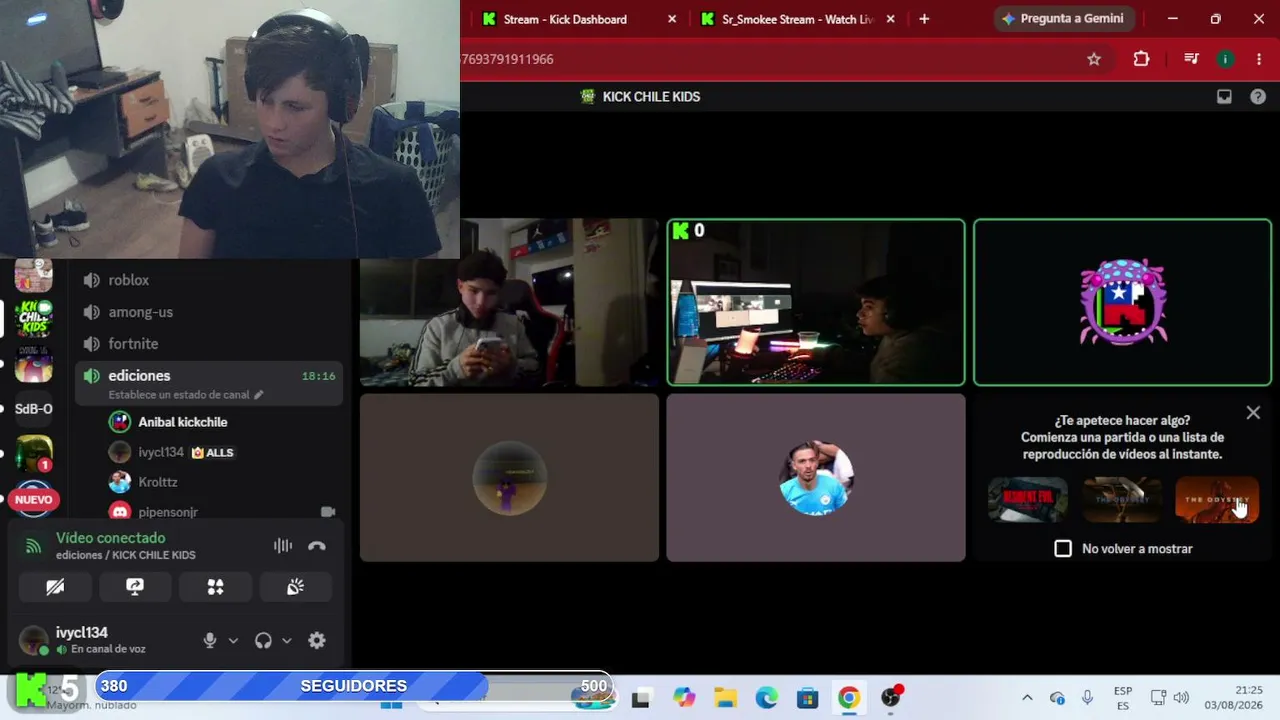Edit the channel status text
This screenshot has height=720, width=1280.
point(186,395)
